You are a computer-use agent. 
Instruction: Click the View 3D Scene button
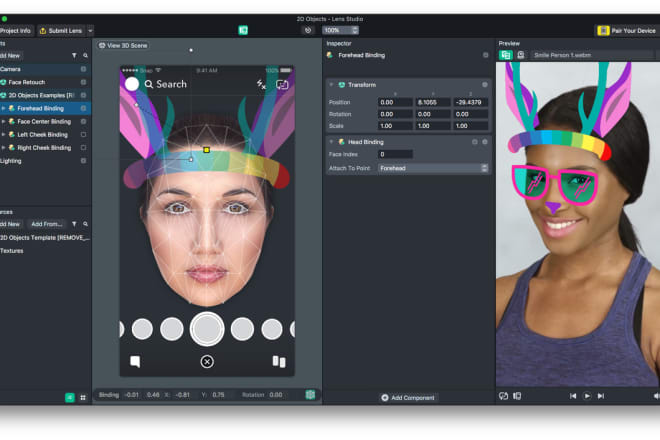pyautogui.click(x=123, y=45)
